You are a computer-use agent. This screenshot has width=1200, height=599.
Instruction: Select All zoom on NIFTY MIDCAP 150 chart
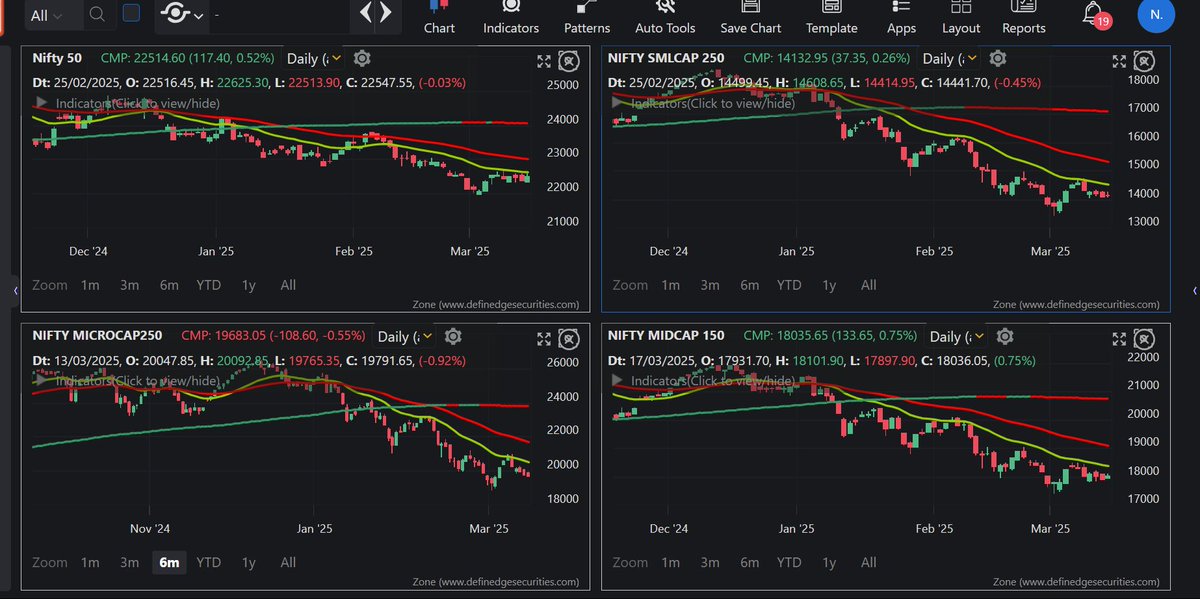tap(868, 562)
